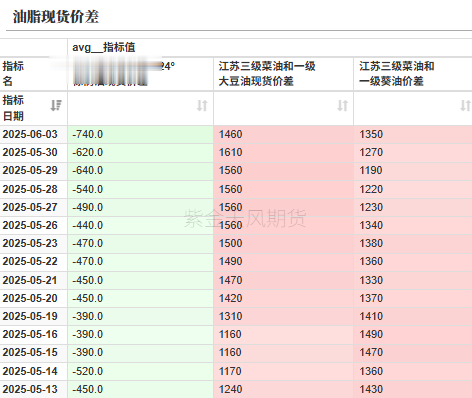472x398 pixels.
Task: Click the -490.0 value cell
Action: click(140, 207)
